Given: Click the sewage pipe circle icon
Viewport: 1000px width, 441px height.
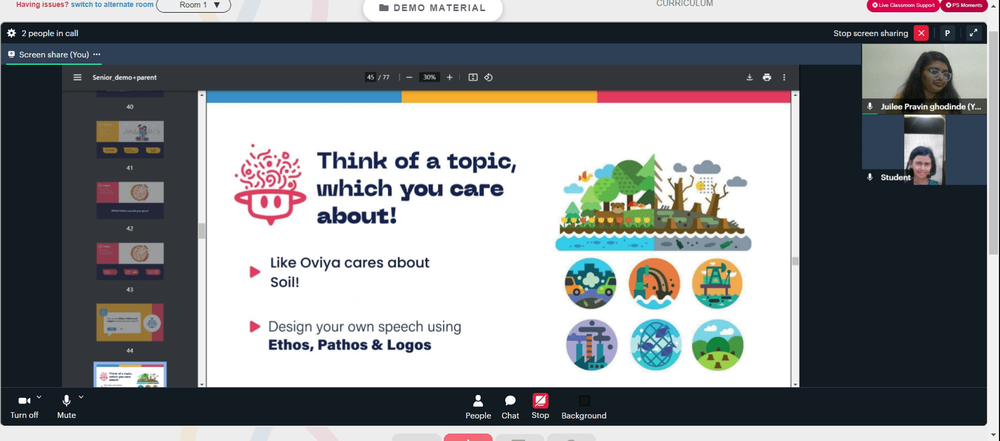Looking at the screenshot, I should (x=654, y=283).
